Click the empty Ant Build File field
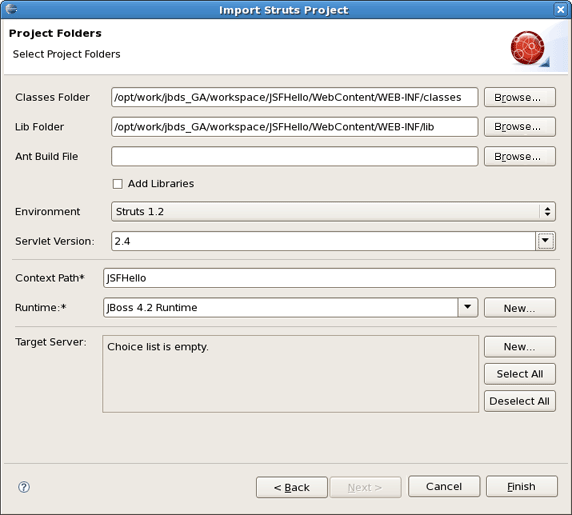572x515 pixels. [x=294, y=156]
